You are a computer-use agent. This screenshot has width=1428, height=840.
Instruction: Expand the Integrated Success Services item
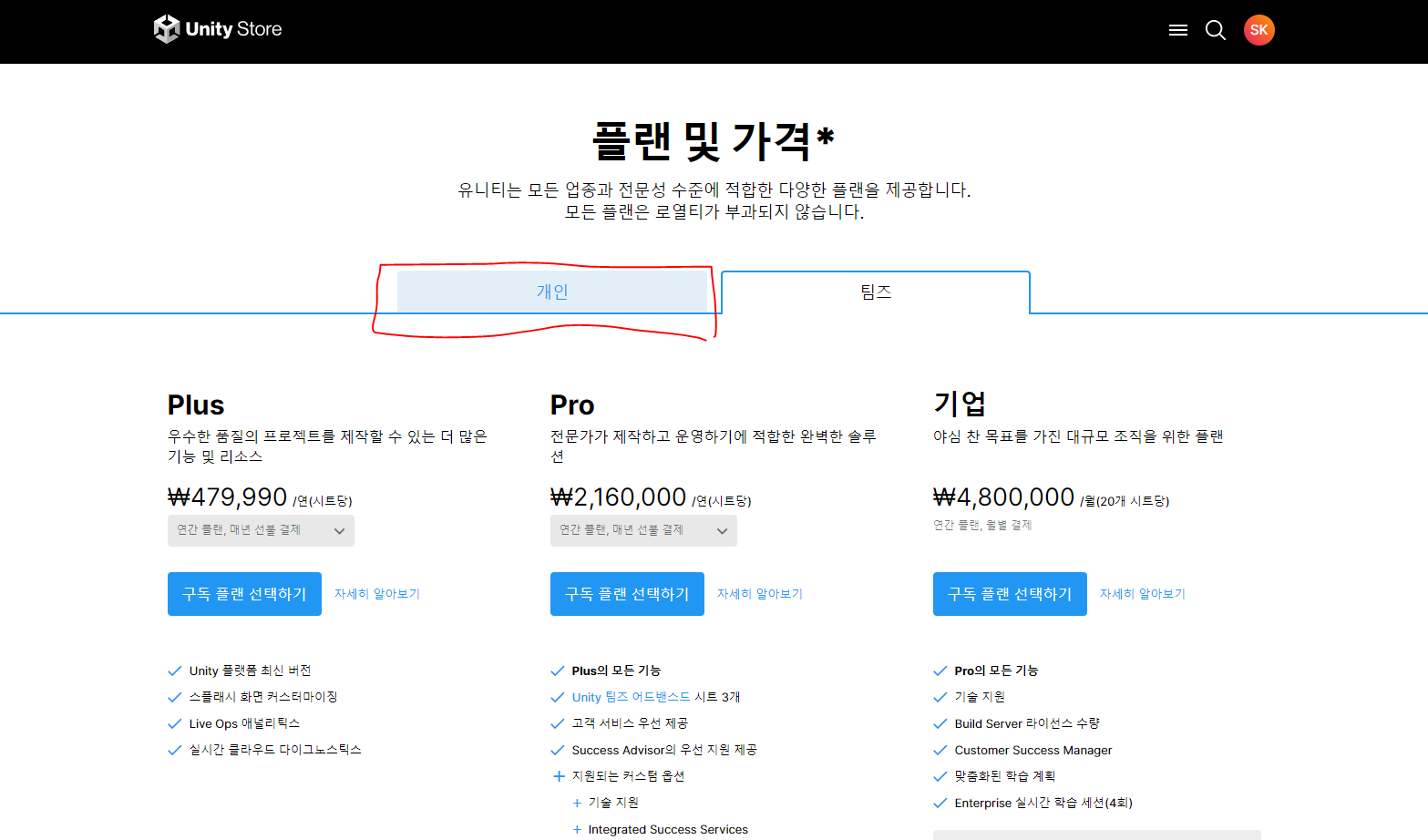[x=577, y=829]
